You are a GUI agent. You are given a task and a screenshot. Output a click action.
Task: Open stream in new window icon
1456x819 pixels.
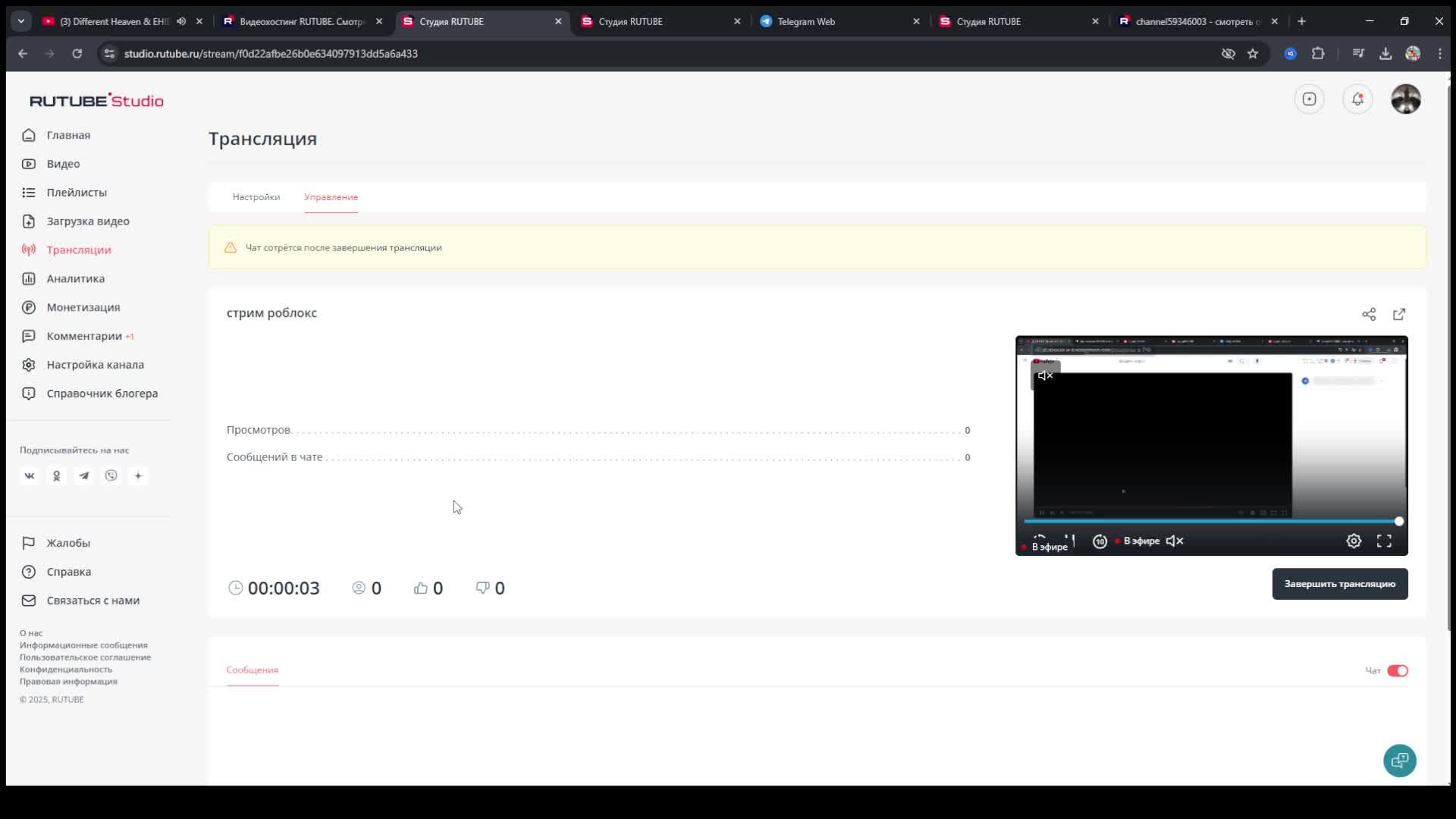click(x=1399, y=314)
